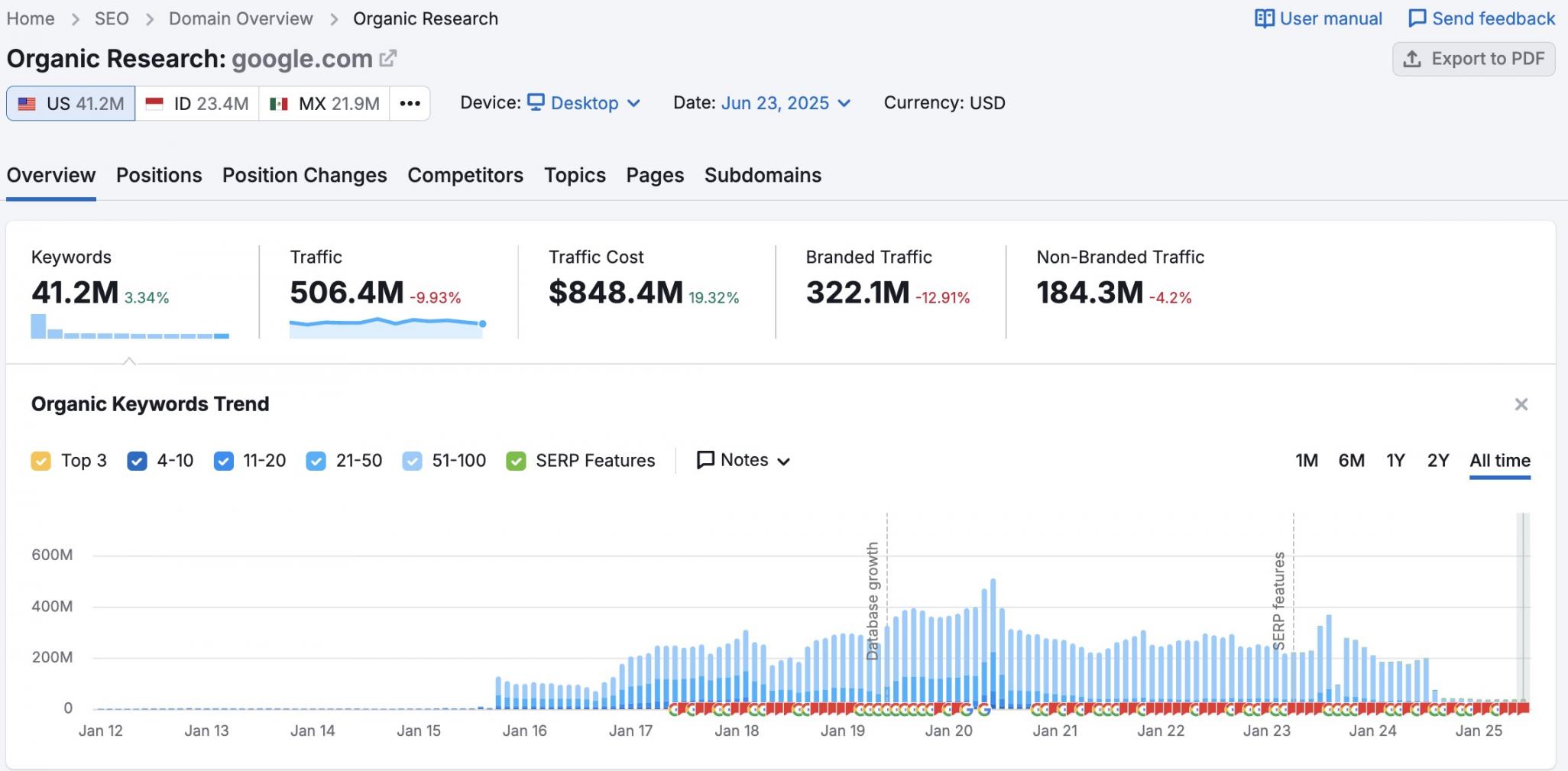The width and height of the screenshot is (1568, 771).
Task: Click the Jan 12 axis label
Action: click(101, 731)
